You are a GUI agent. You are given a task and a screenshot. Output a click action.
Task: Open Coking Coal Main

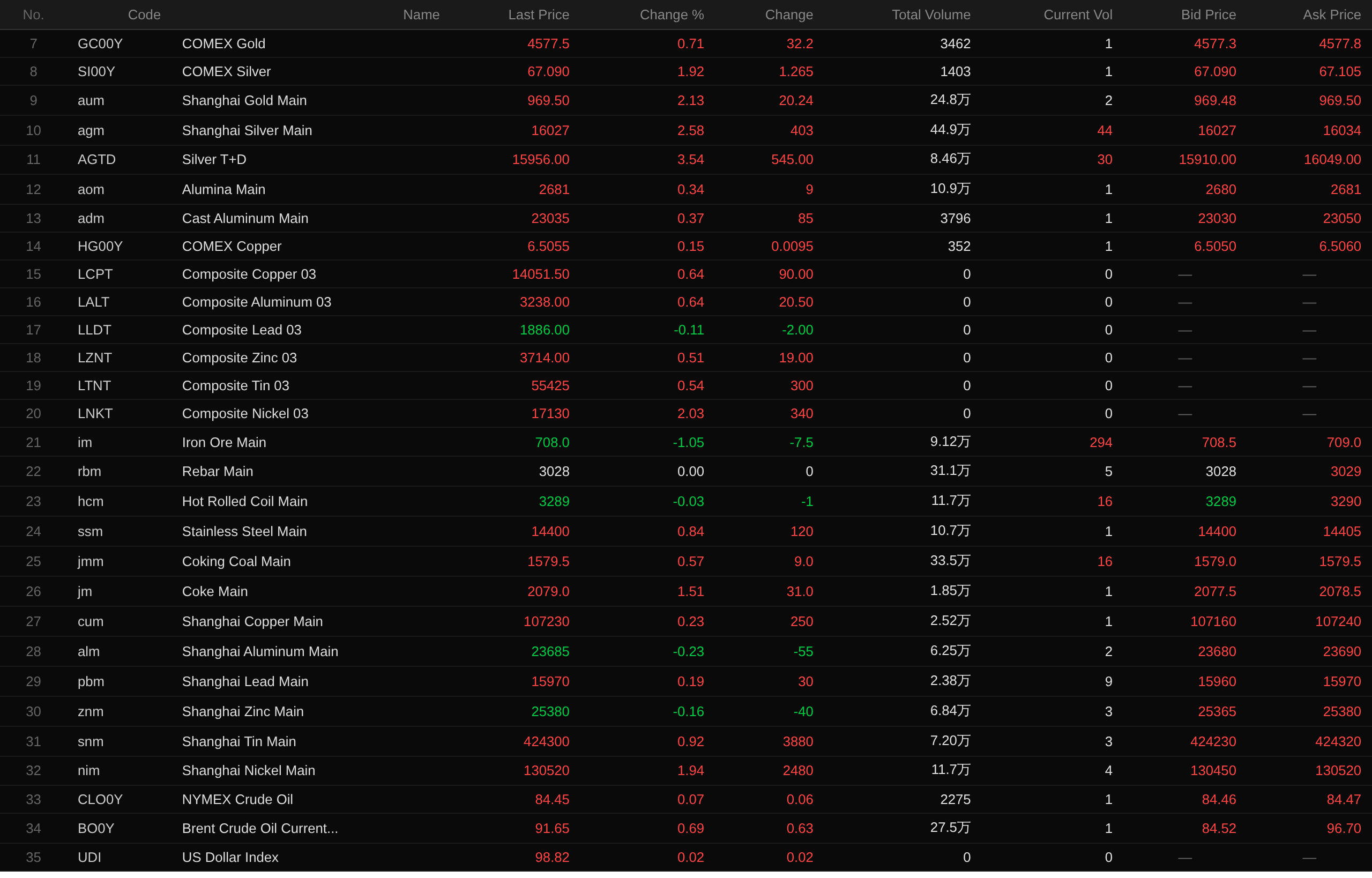[236, 562]
